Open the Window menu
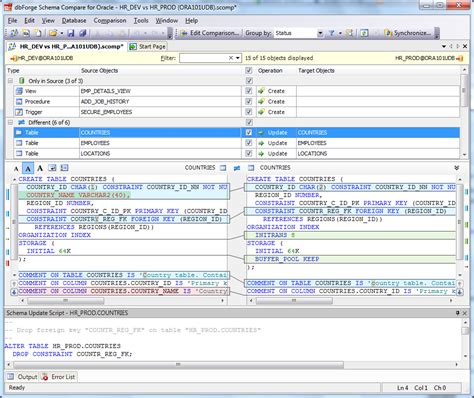This screenshot has height=398, width=474. pyautogui.click(x=167, y=21)
